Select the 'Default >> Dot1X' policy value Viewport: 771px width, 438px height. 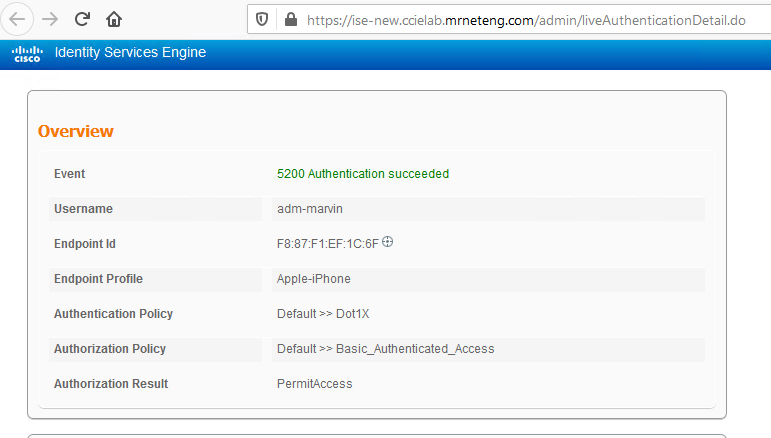[323, 314]
